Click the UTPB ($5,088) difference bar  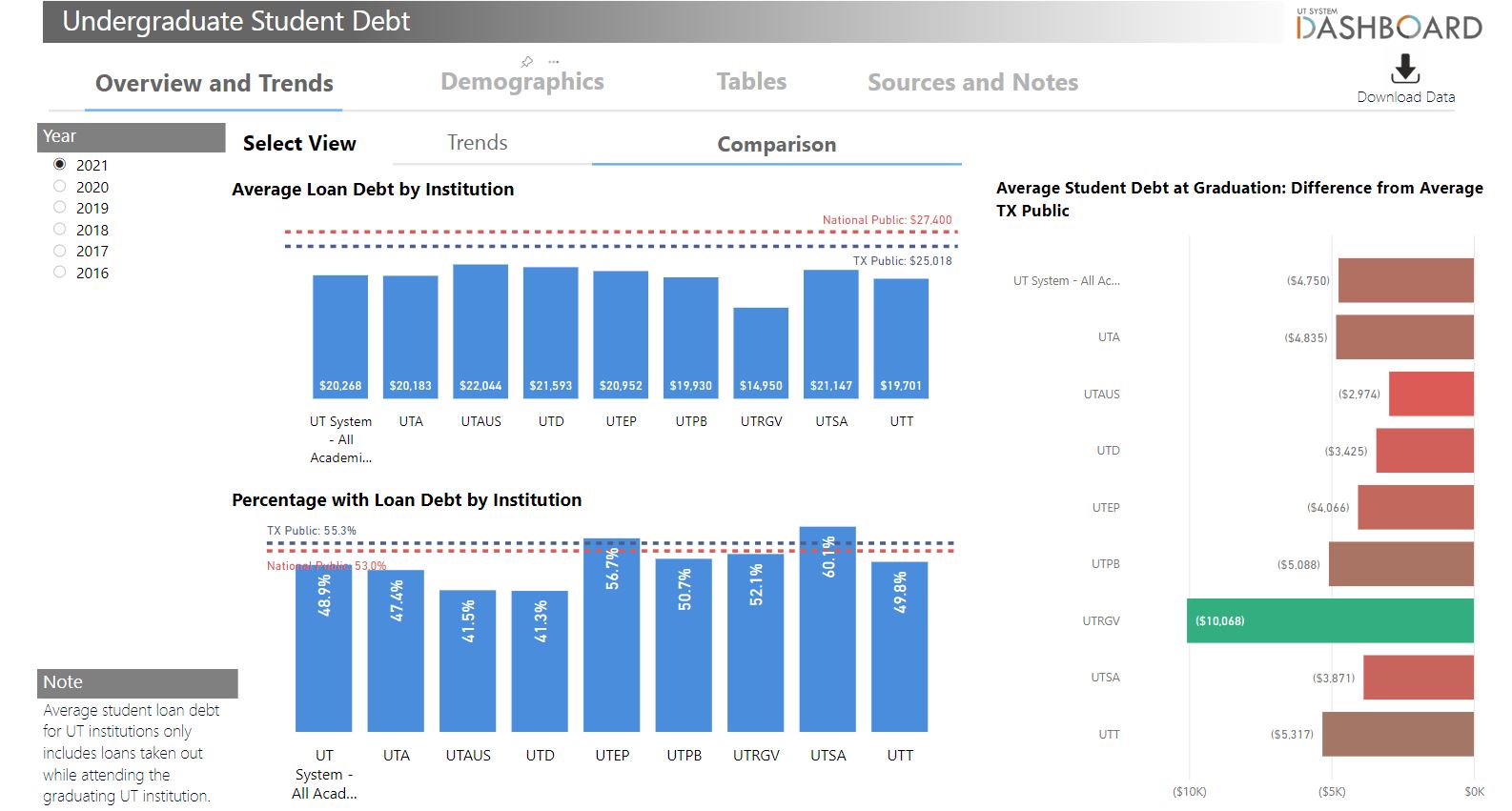[1401, 564]
